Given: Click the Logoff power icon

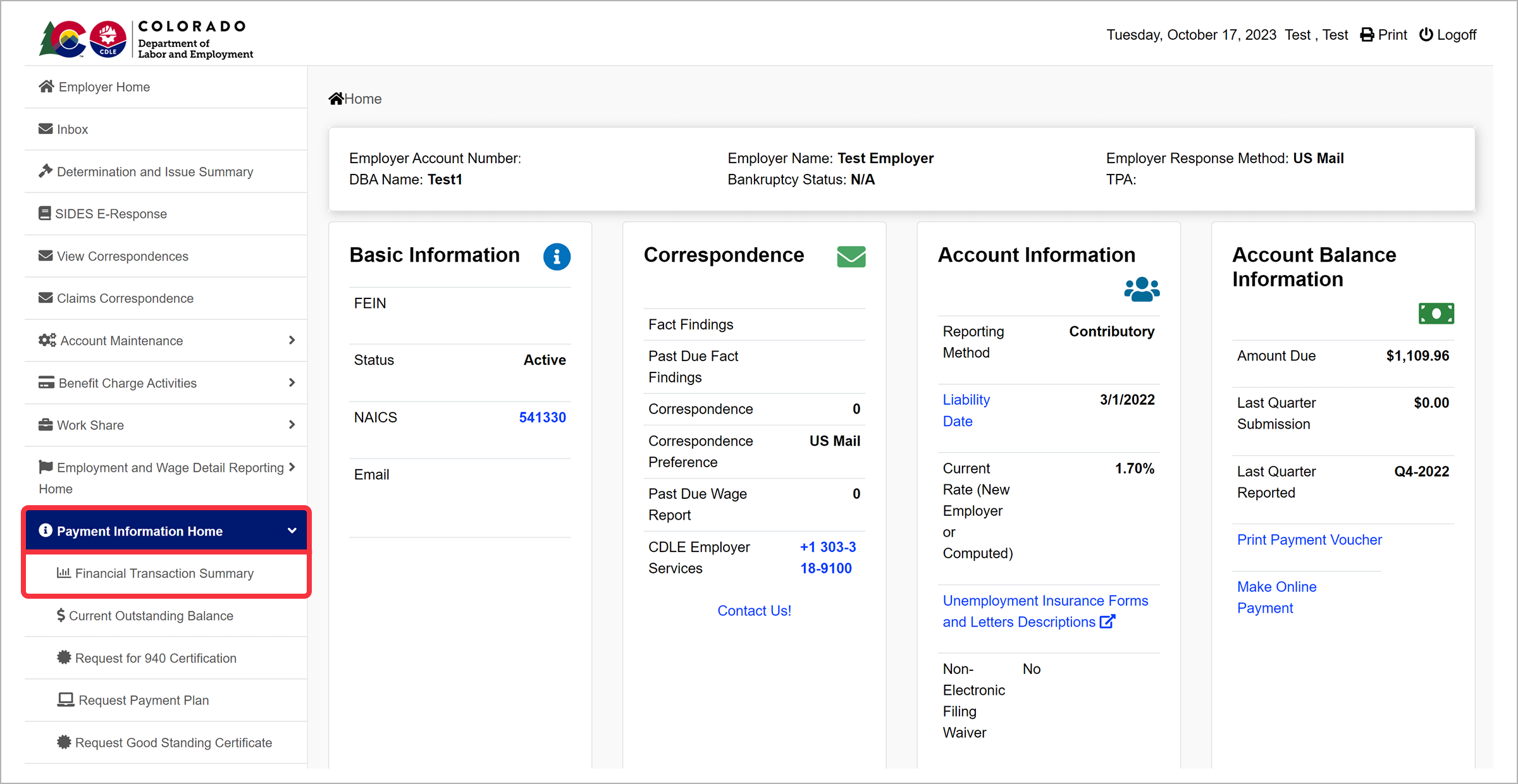Looking at the screenshot, I should tap(1426, 35).
